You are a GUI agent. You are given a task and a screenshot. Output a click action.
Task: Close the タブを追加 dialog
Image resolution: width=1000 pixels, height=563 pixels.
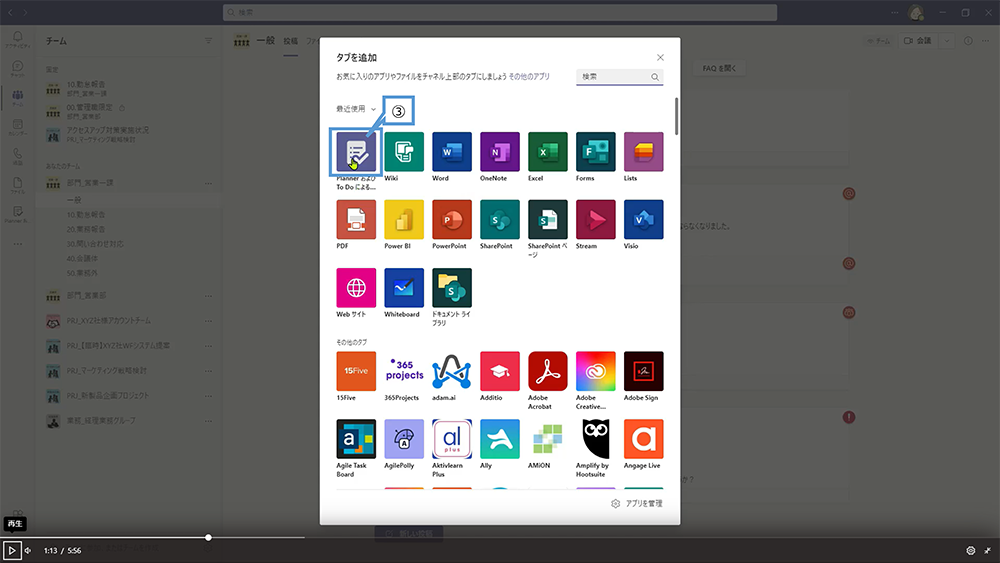point(660,57)
